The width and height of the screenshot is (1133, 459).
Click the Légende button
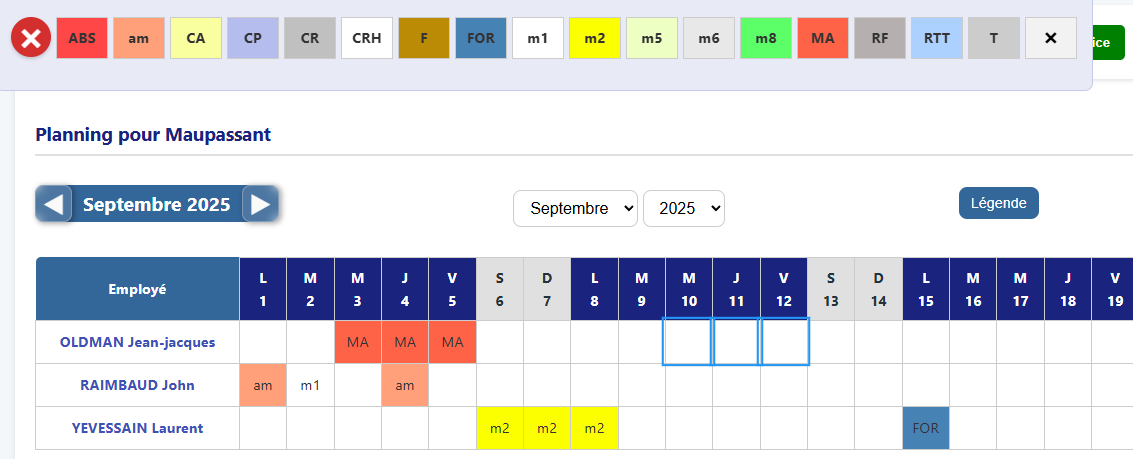click(x=998, y=203)
